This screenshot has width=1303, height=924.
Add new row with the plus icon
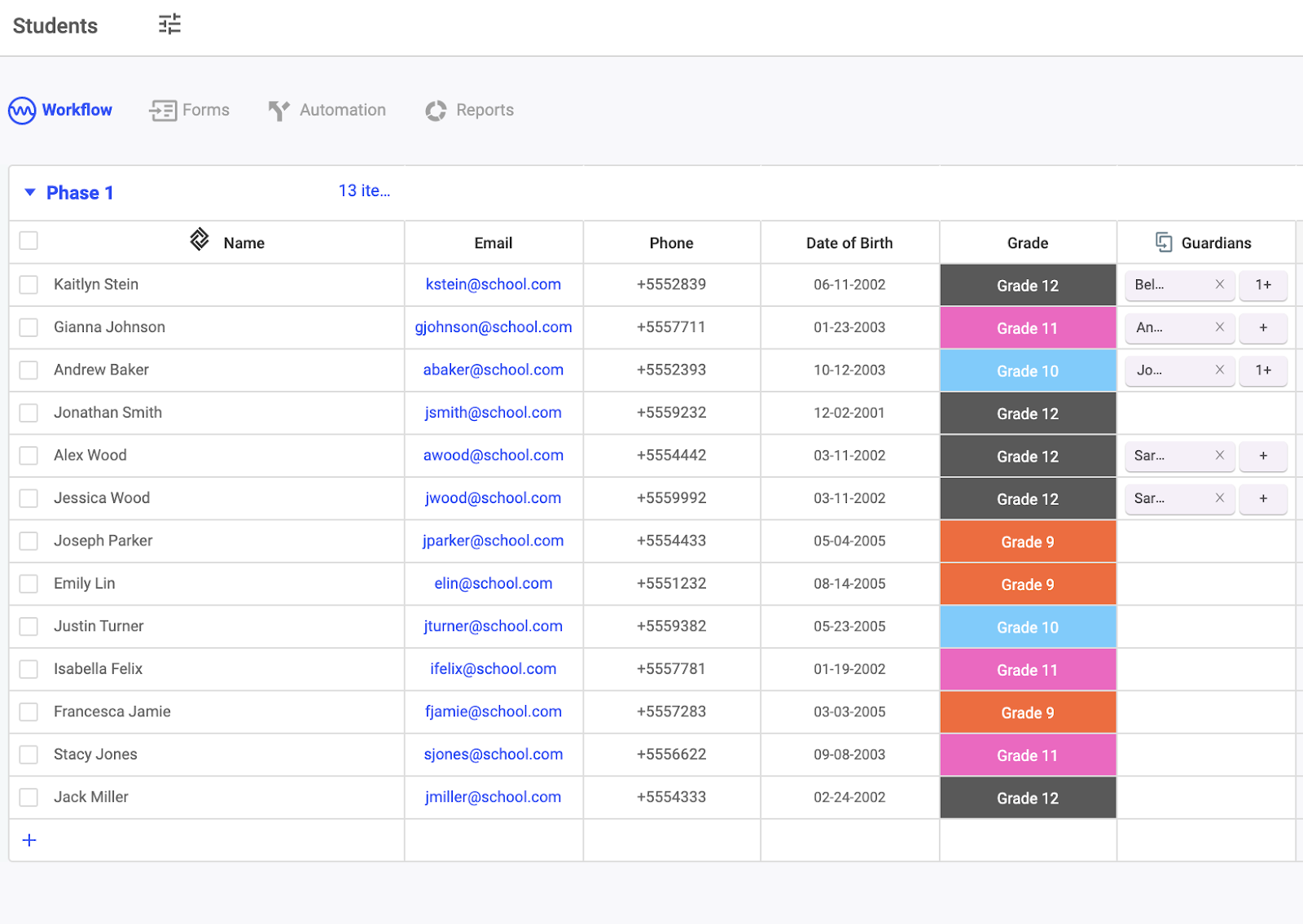click(x=29, y=840)
